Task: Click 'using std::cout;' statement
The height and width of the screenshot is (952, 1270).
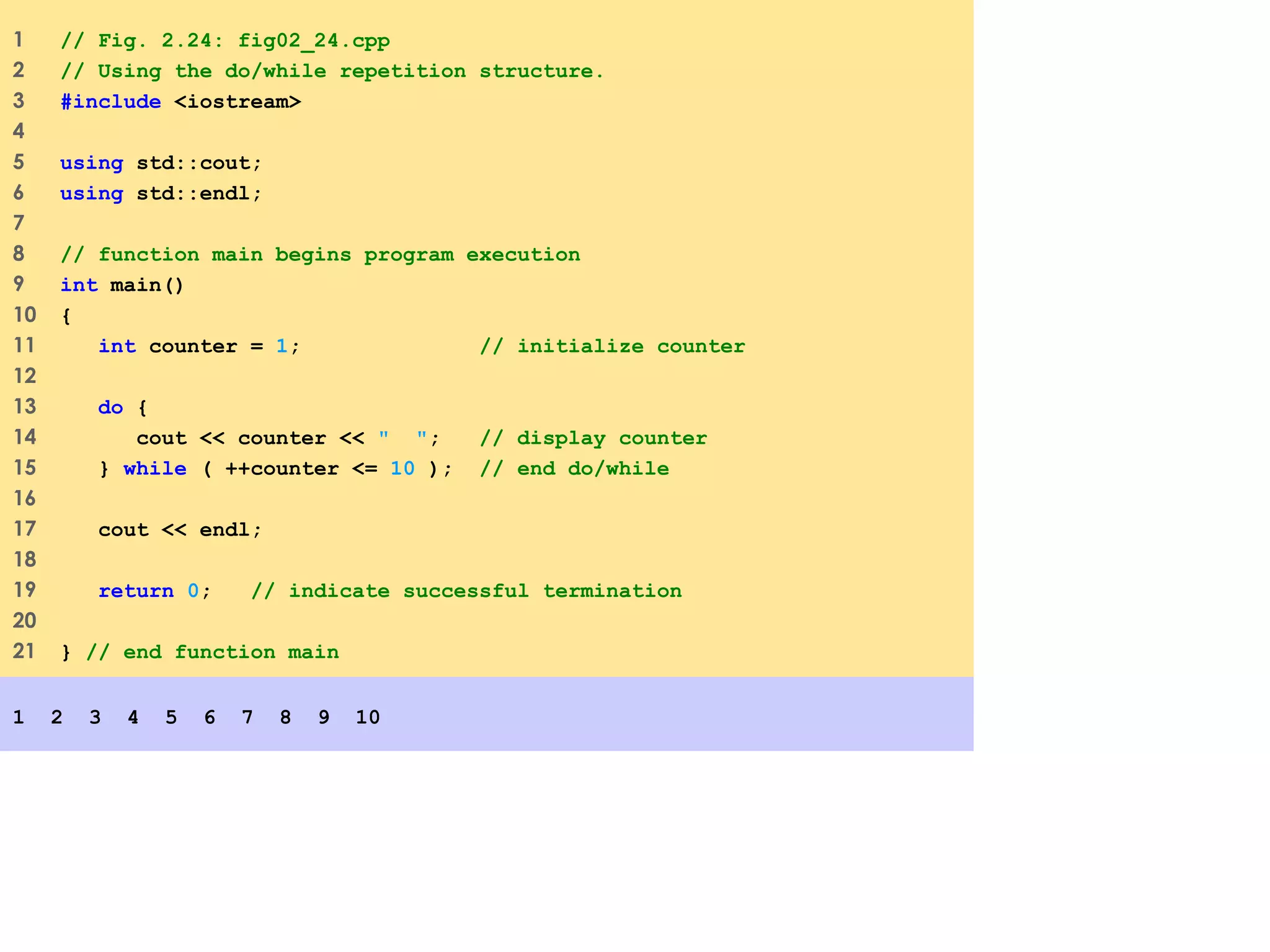Action: pos(161,163)
